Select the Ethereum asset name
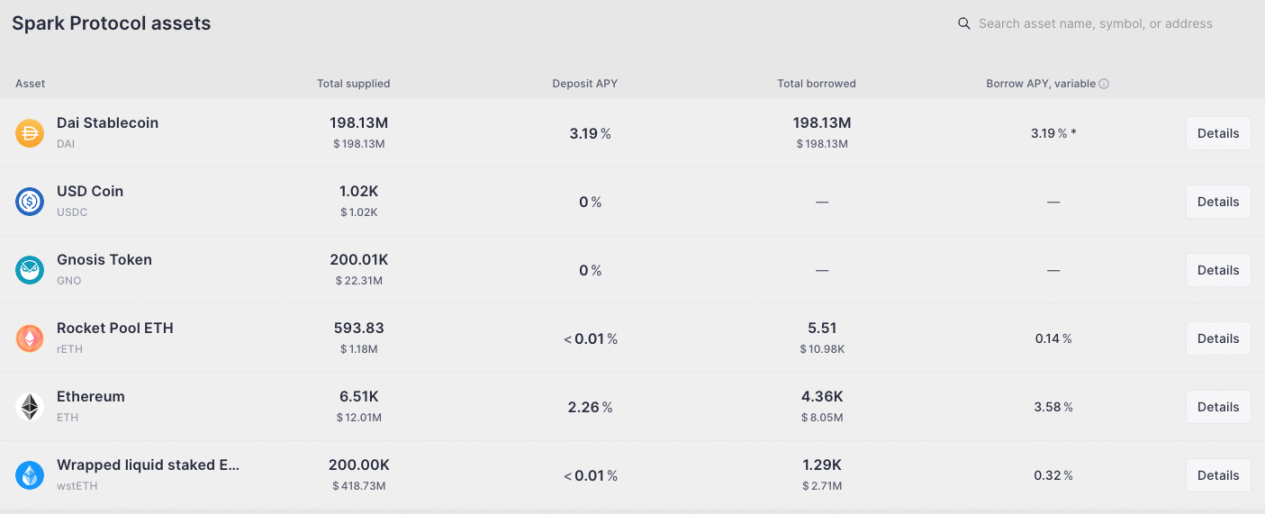Screen dimensions: 1265x514 pos(91,397)
